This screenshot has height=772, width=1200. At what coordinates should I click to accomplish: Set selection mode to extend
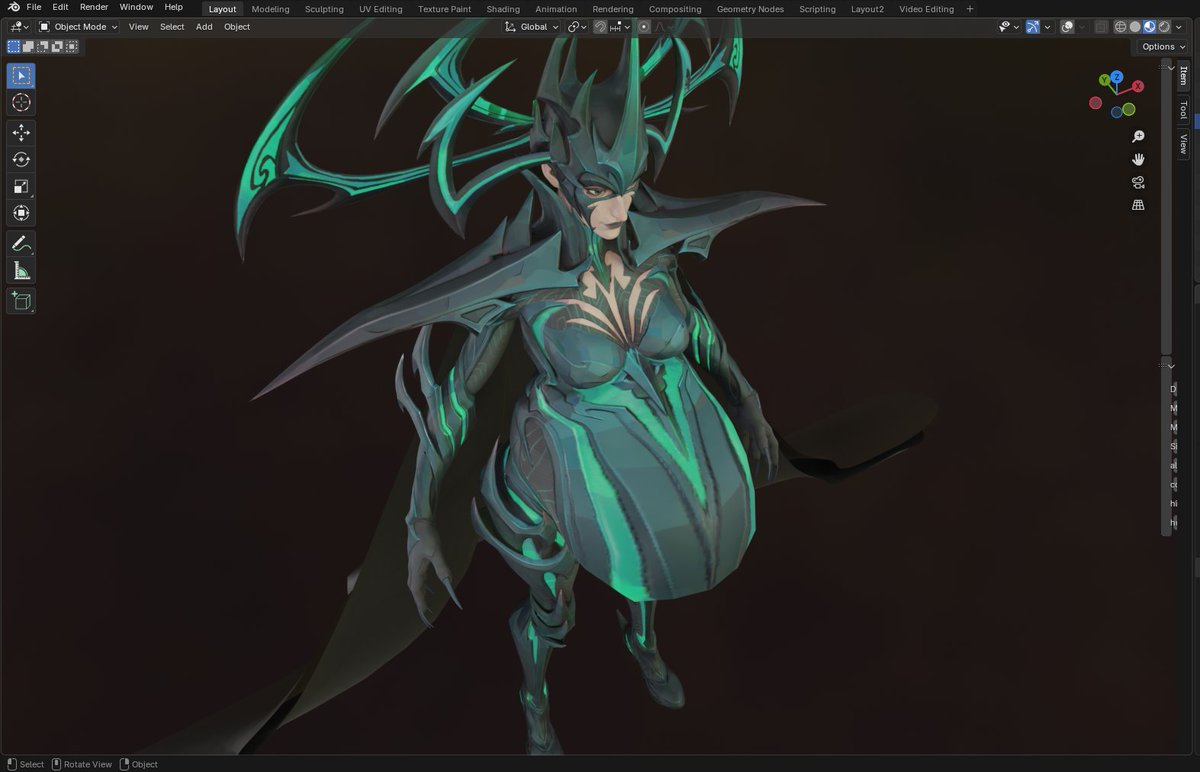point(28,46)
